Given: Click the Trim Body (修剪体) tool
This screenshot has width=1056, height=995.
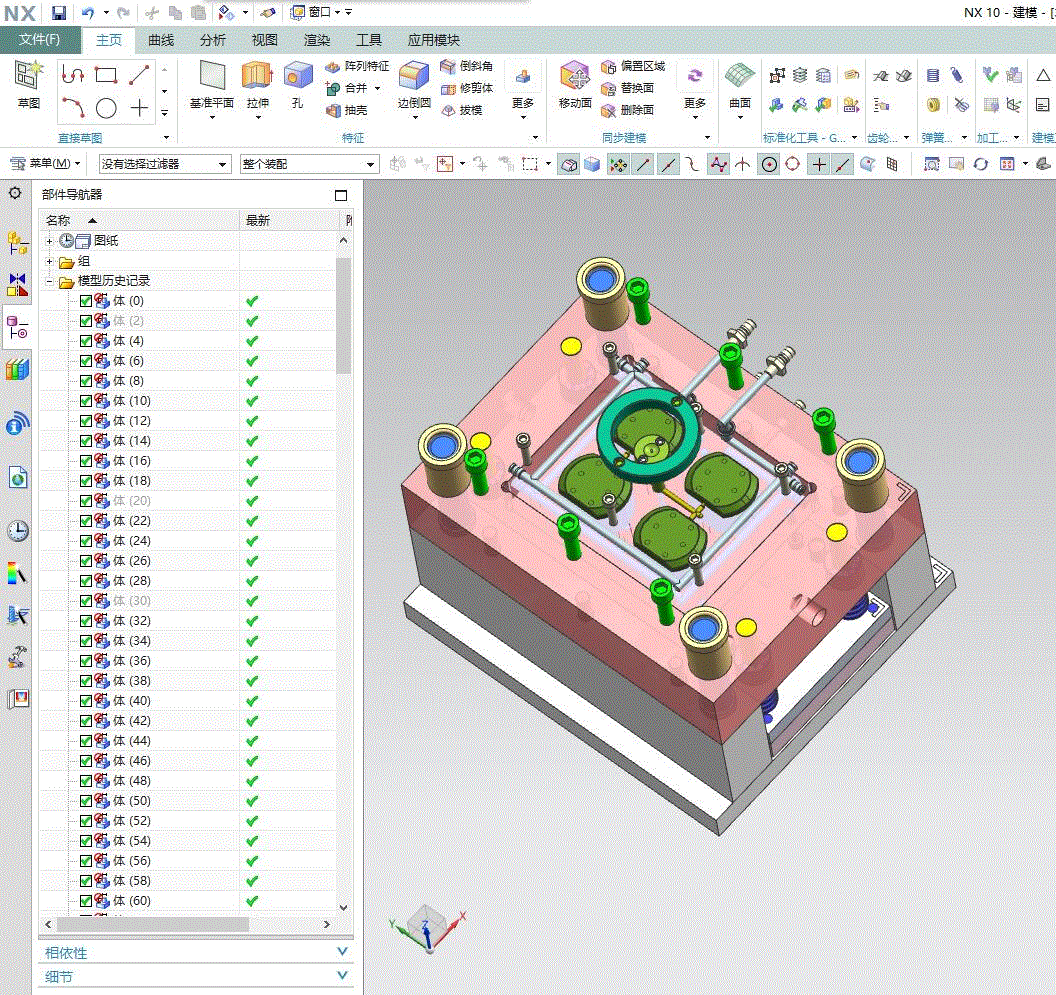Looking at the screenshot, I should (x=466, y=88).
